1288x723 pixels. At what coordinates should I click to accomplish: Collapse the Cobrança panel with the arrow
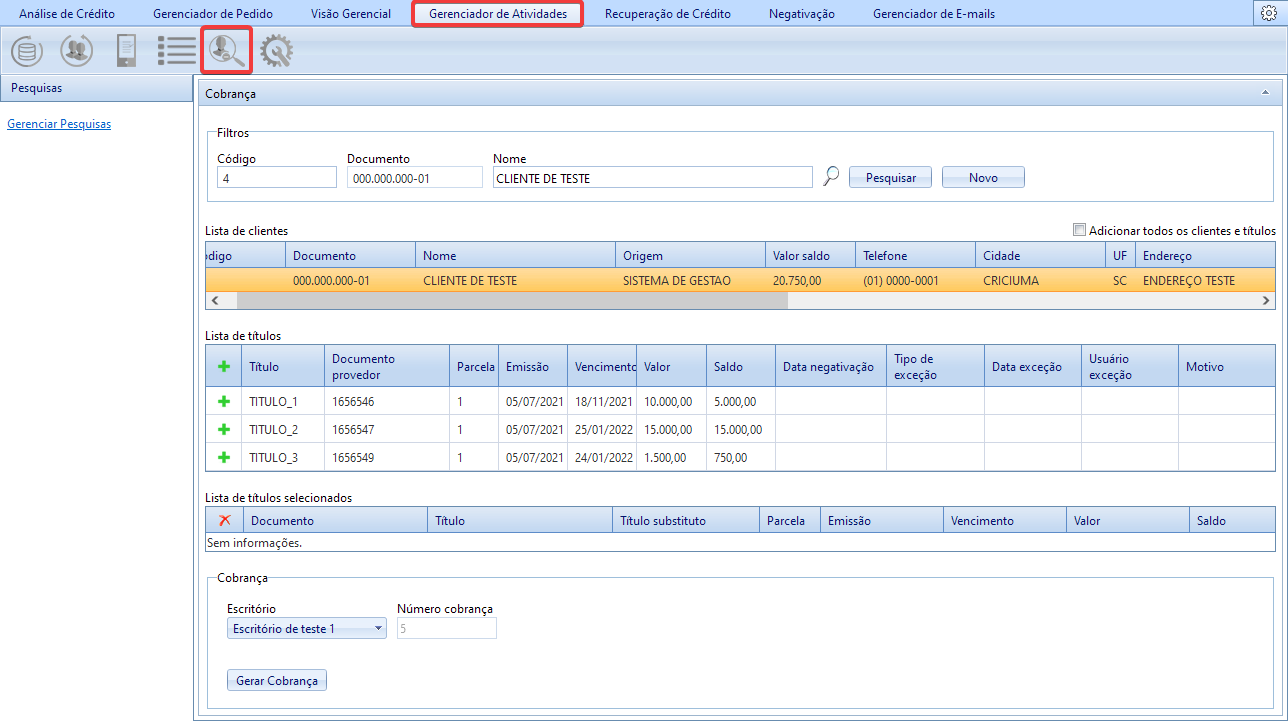[1265, 93]
